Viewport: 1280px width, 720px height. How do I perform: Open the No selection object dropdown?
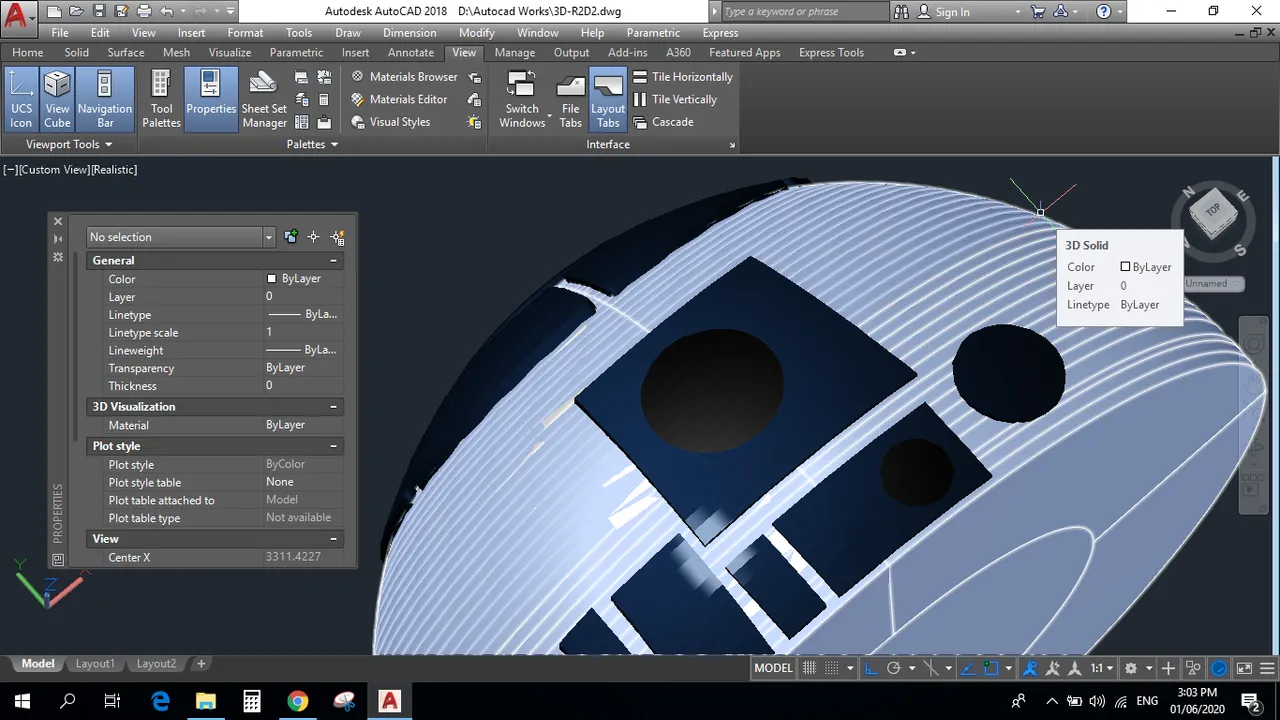[x=180, y=237]
